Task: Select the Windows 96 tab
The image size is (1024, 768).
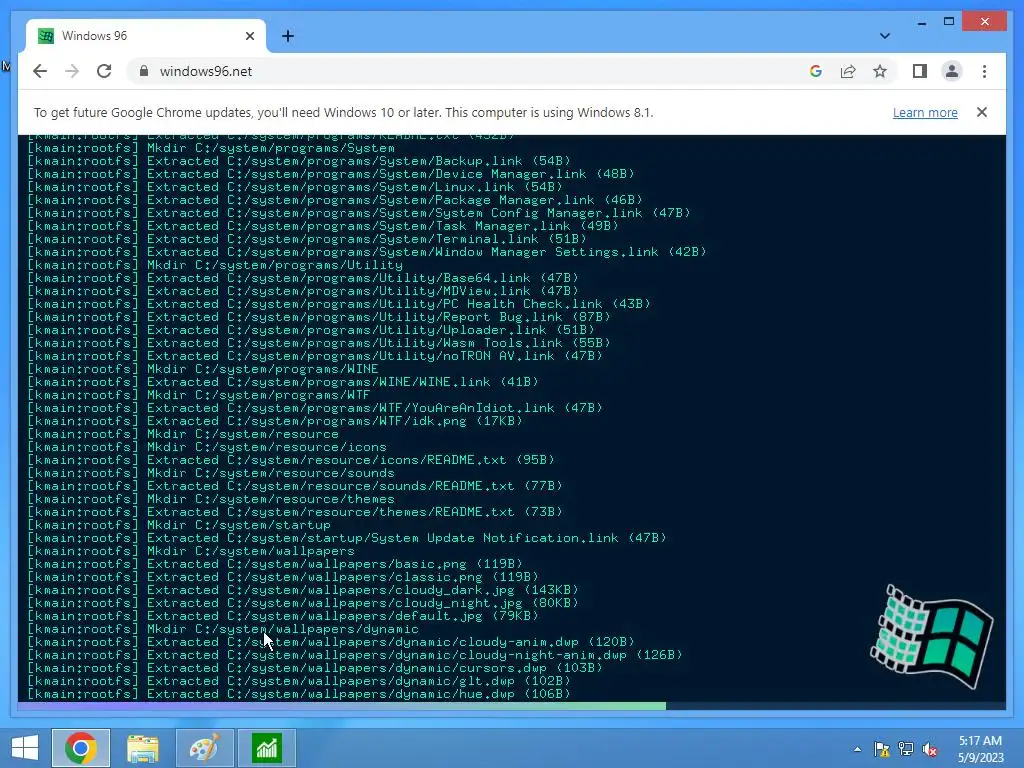Action: [146, 36]
